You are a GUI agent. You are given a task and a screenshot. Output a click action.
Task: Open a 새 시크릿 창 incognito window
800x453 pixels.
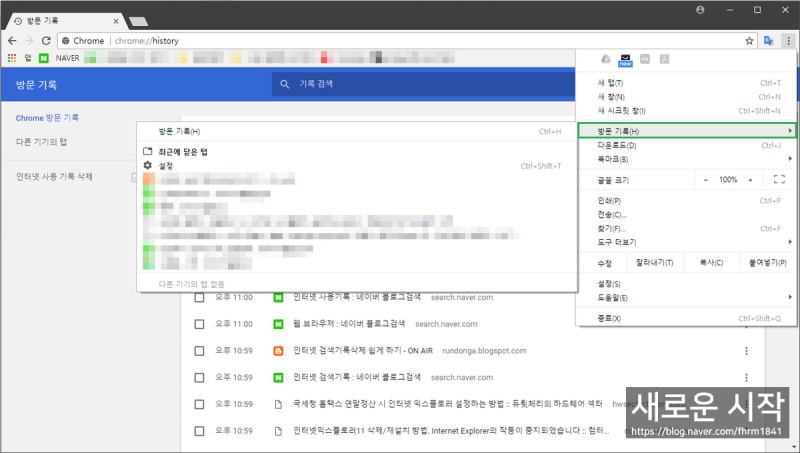(x=686, y=111)
